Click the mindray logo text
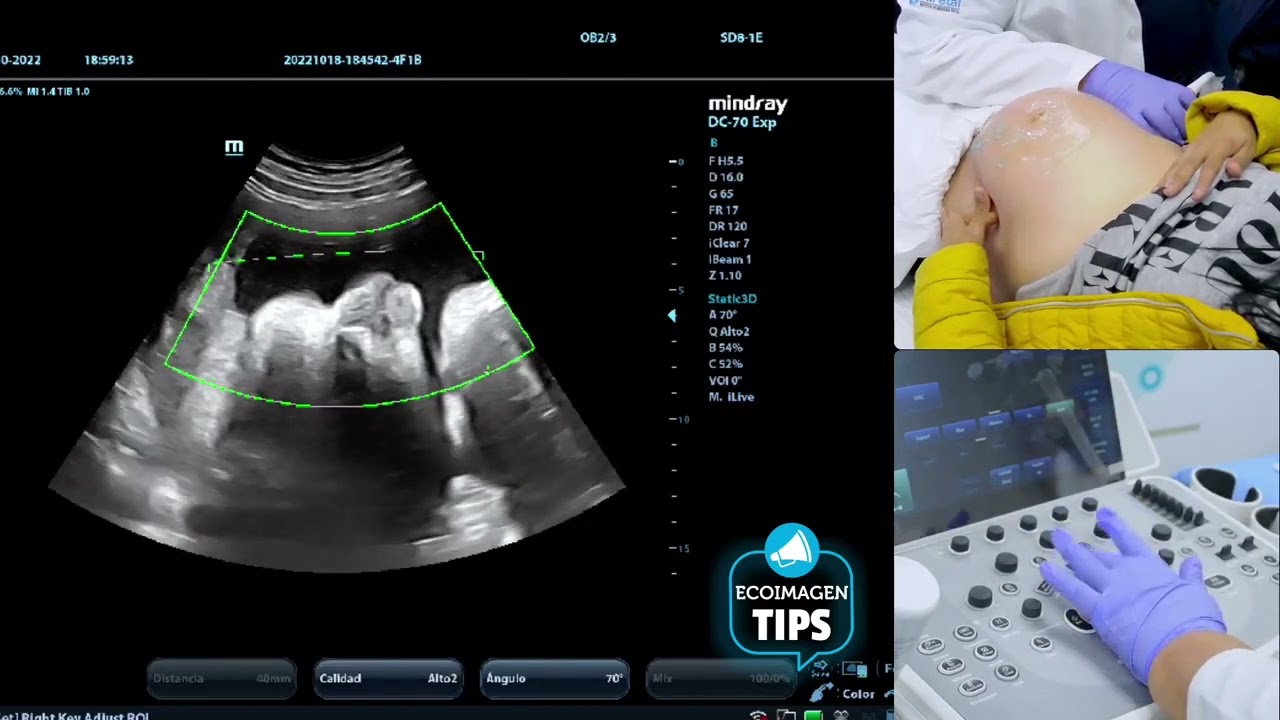Image resolution: width=1280 pixels, height=720 pixels. (x=748, y=104)
